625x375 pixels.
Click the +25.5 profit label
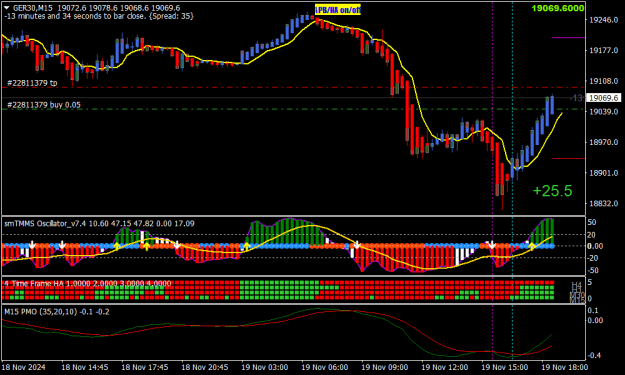[552, 191]
